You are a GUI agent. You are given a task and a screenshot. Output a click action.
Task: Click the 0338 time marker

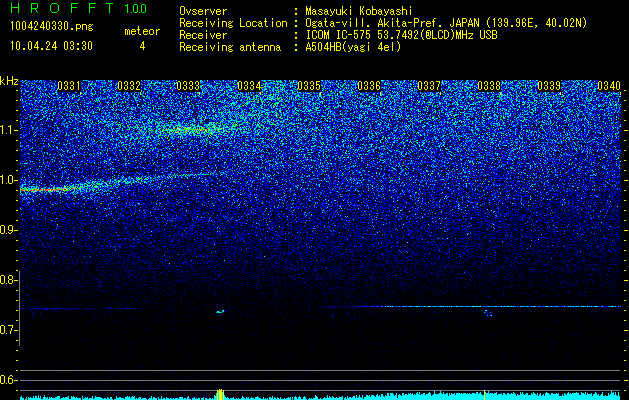(489, 86)
